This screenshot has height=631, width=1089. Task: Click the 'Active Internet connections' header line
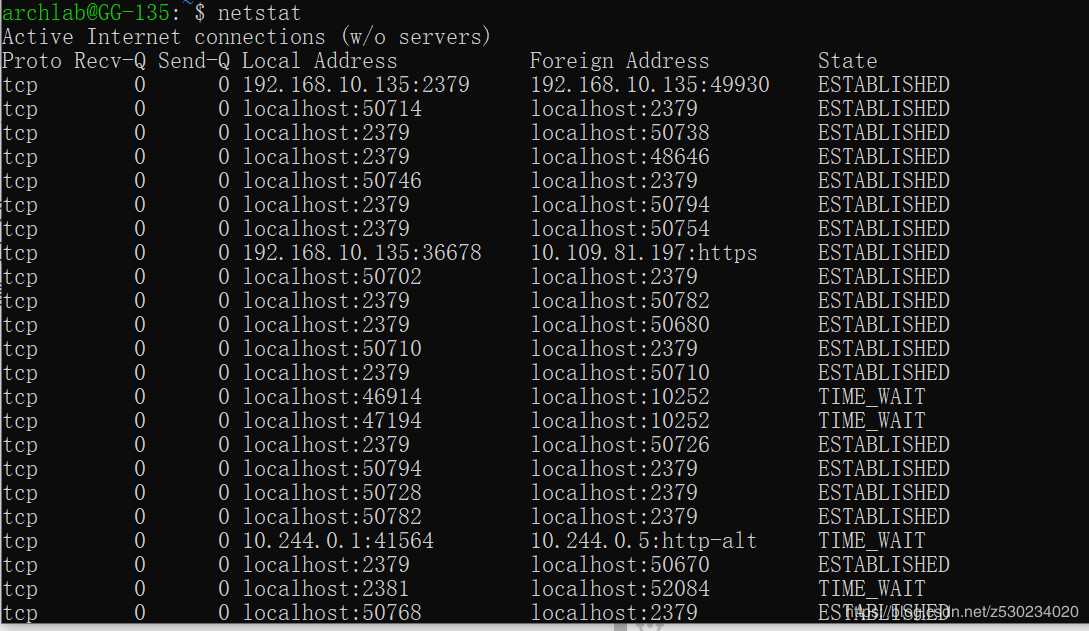click(x=246, y=37)
